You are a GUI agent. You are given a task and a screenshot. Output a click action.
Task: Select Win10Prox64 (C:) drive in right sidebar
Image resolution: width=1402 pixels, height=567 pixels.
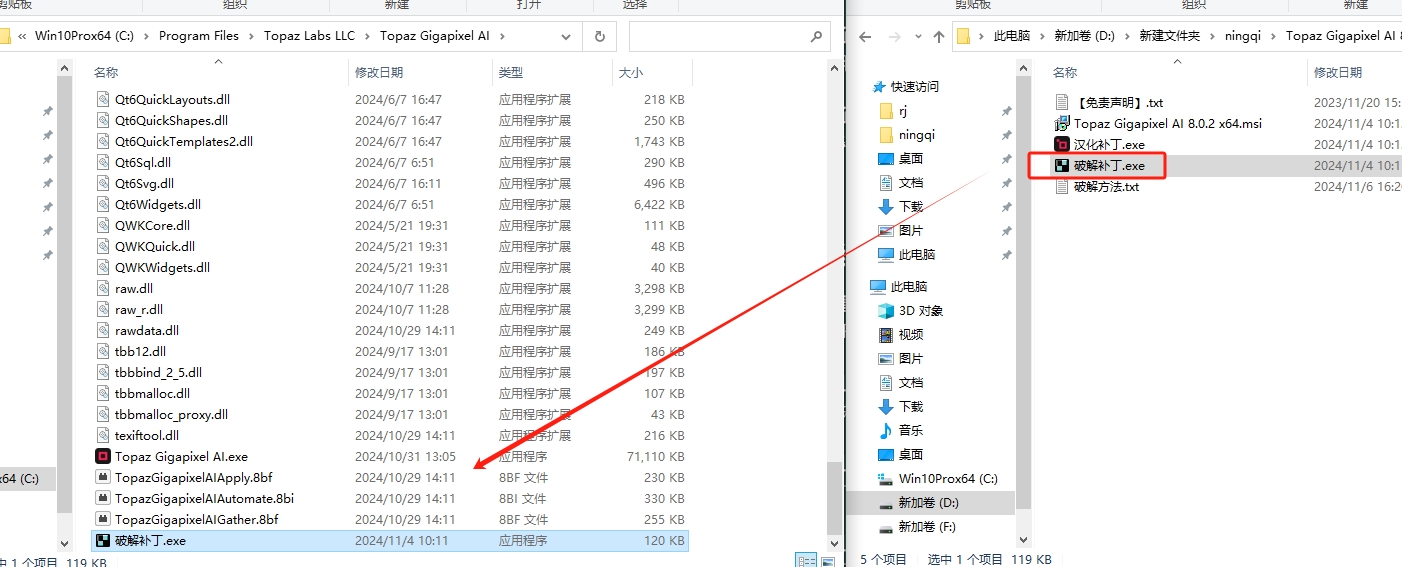pos(938,479)
